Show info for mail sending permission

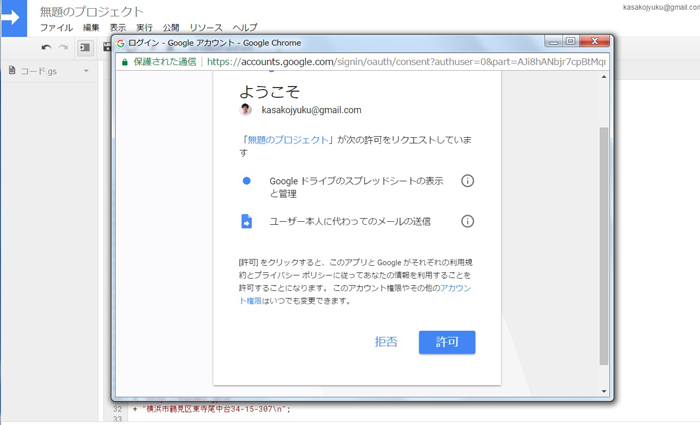point(467,221)
